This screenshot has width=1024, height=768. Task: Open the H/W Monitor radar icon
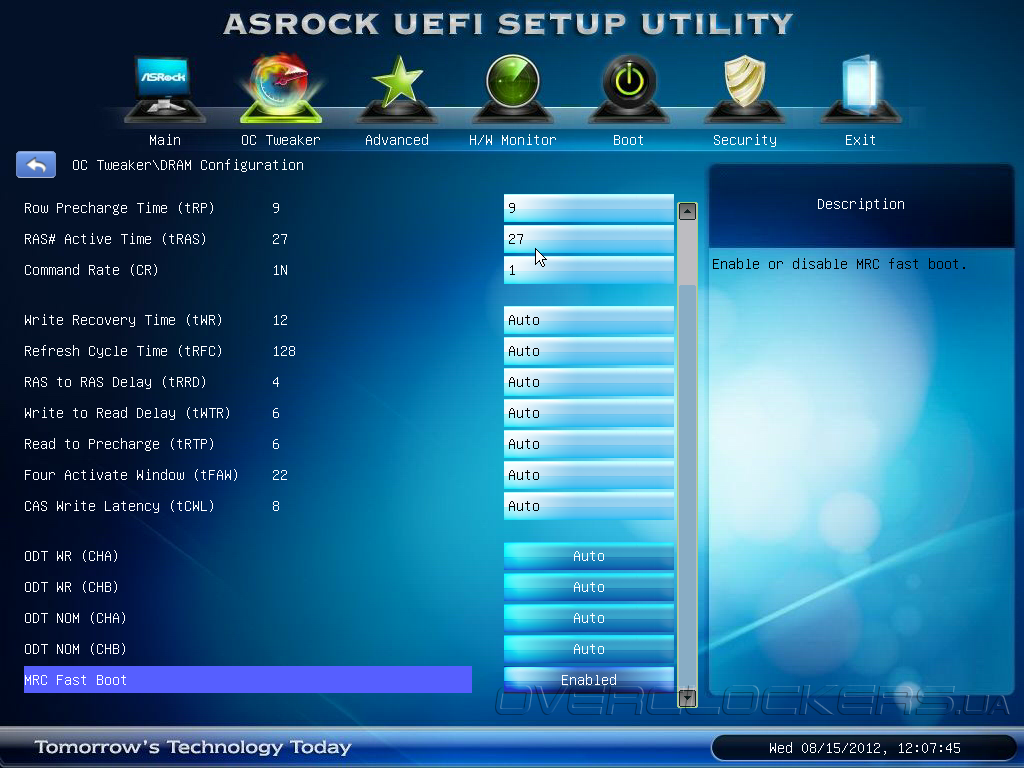pos(513,89)
